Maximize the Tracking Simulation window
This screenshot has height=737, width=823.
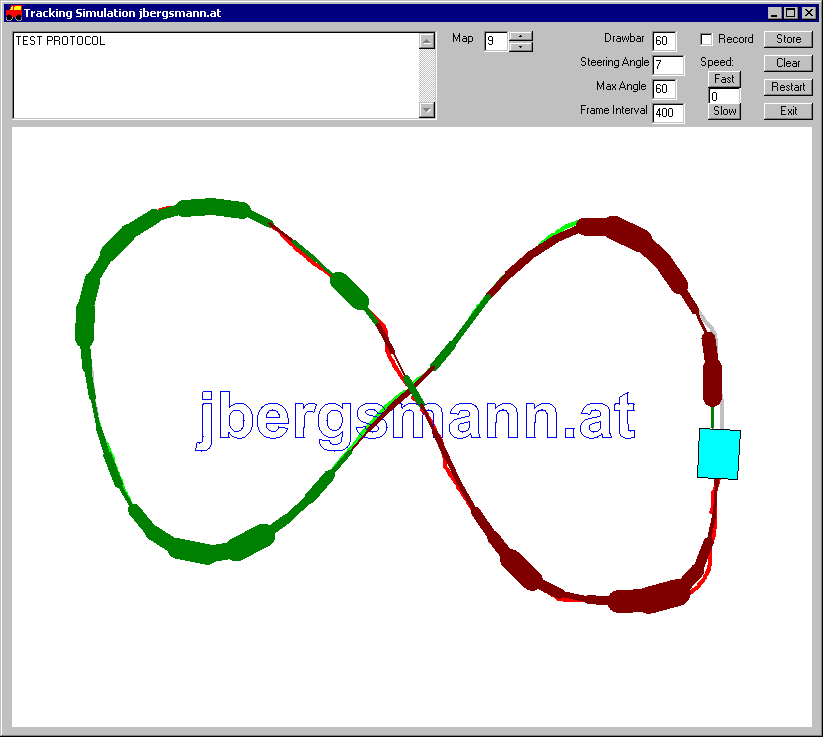pyautogui.click(x=791, y=13)
